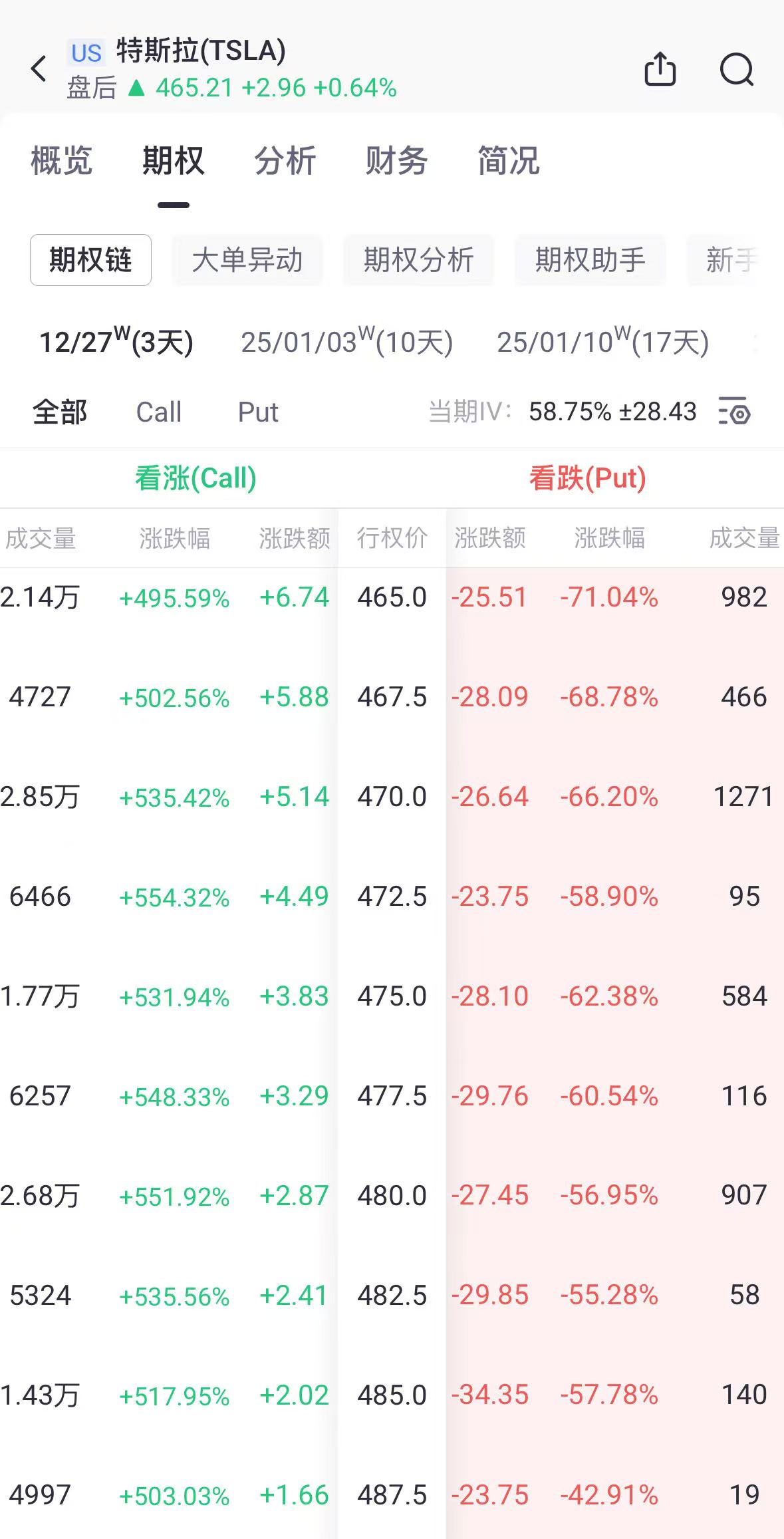Open the search magnifier icon

coord(737,69)
